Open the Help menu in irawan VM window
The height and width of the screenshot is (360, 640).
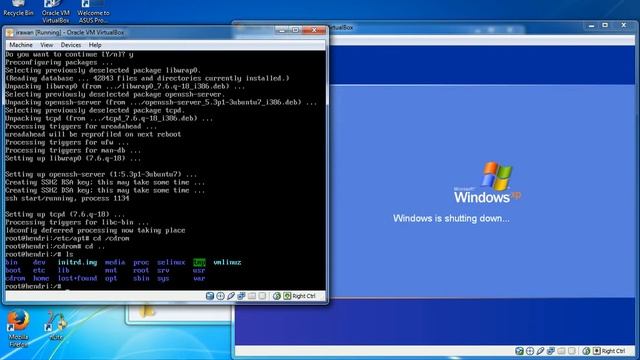[95, 45]
